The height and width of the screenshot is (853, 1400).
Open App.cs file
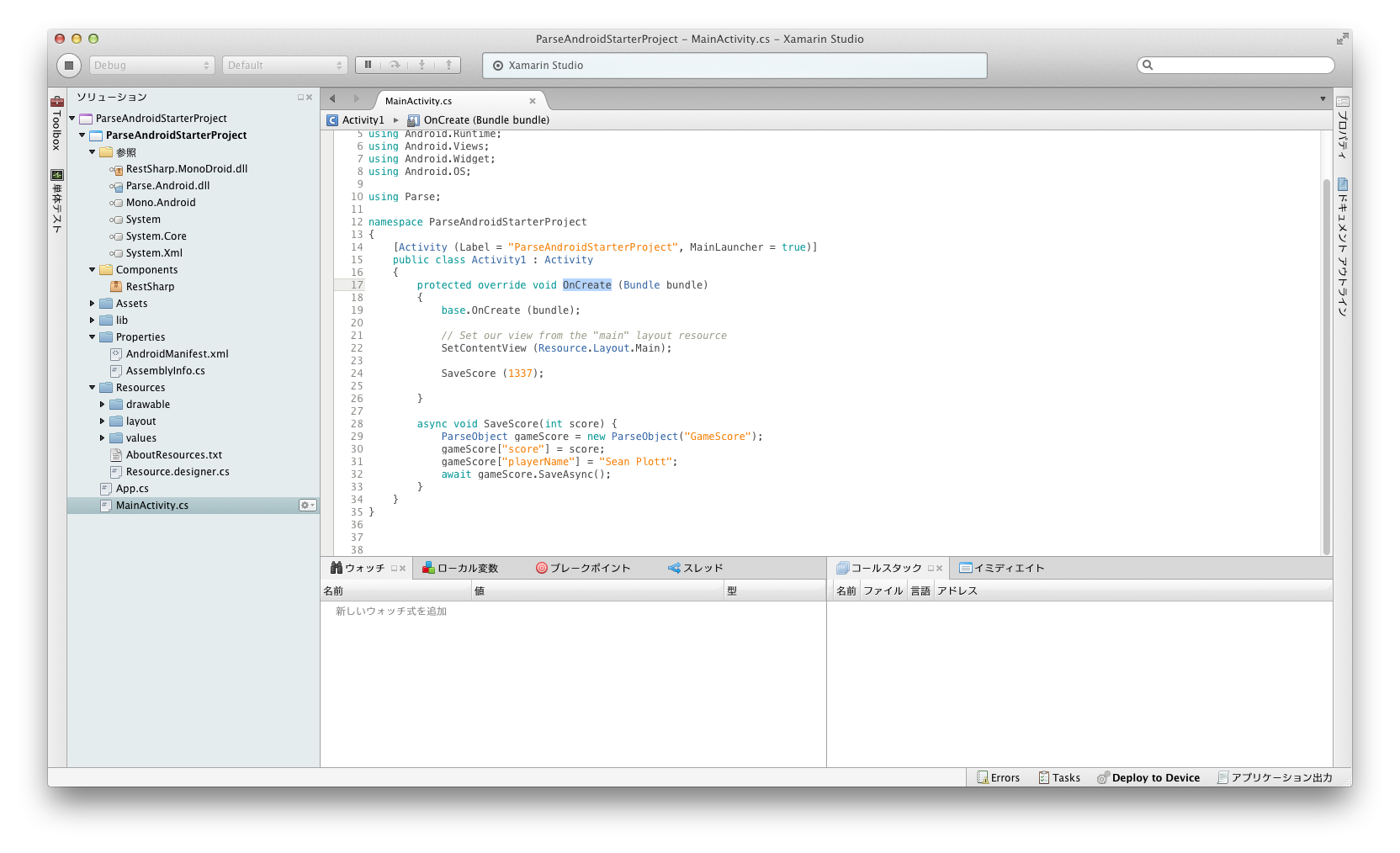pos(132,489)
